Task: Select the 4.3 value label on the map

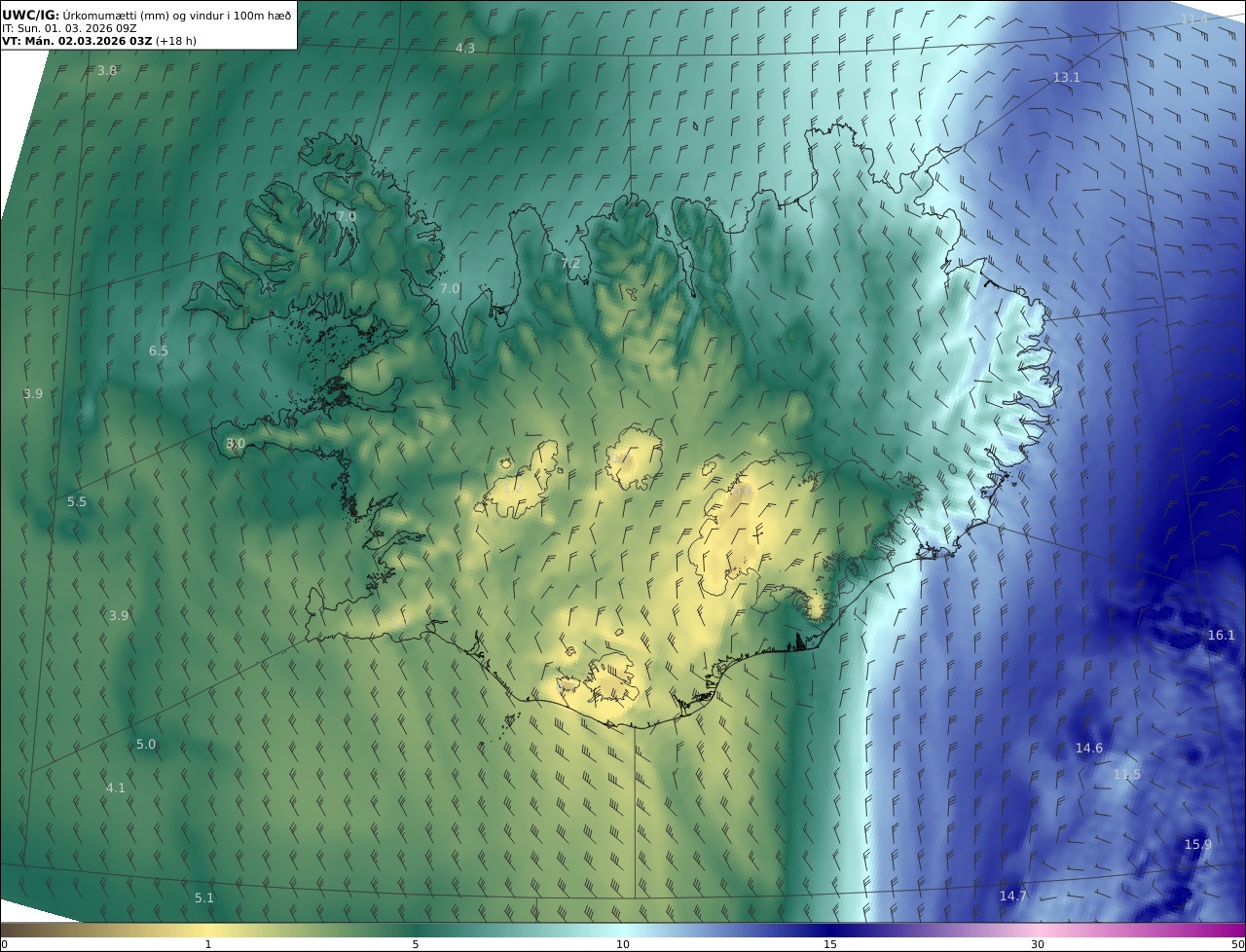Action: coord(465,48)
